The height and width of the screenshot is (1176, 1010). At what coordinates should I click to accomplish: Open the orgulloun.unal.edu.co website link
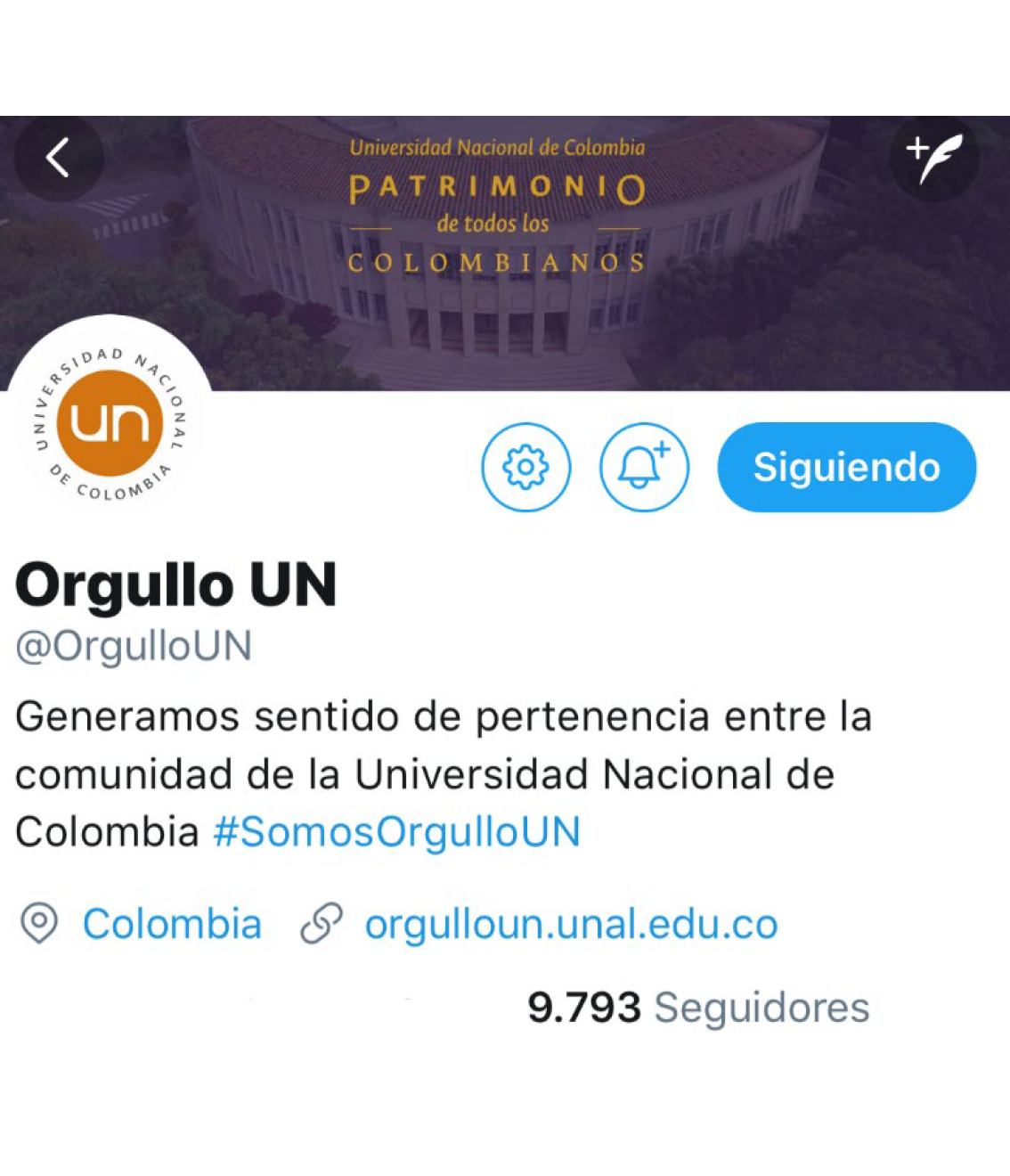(x=571, y=924)
